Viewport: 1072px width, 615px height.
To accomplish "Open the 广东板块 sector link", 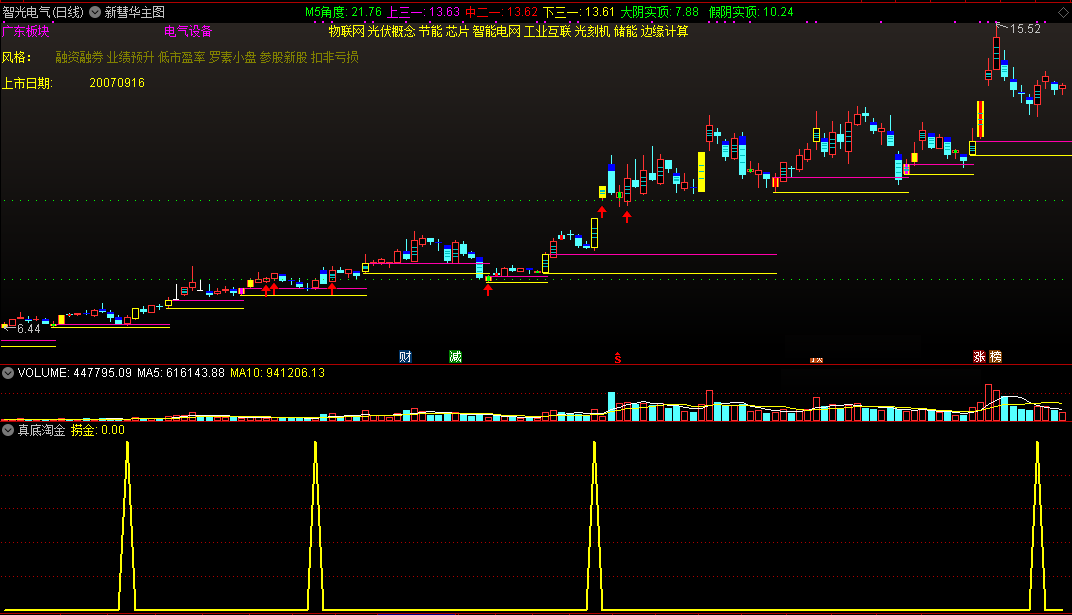I will (x=25, y=31).
